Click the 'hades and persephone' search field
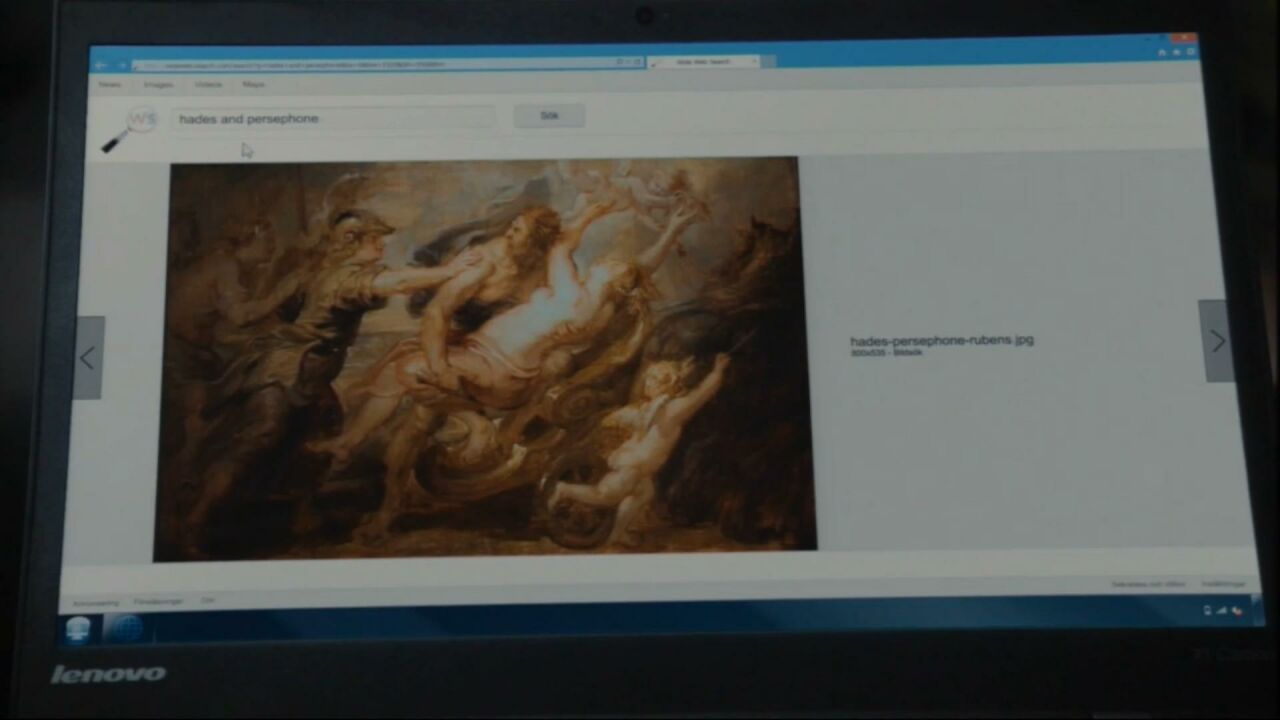1280x720 pixels. click(x=332, y=118)
